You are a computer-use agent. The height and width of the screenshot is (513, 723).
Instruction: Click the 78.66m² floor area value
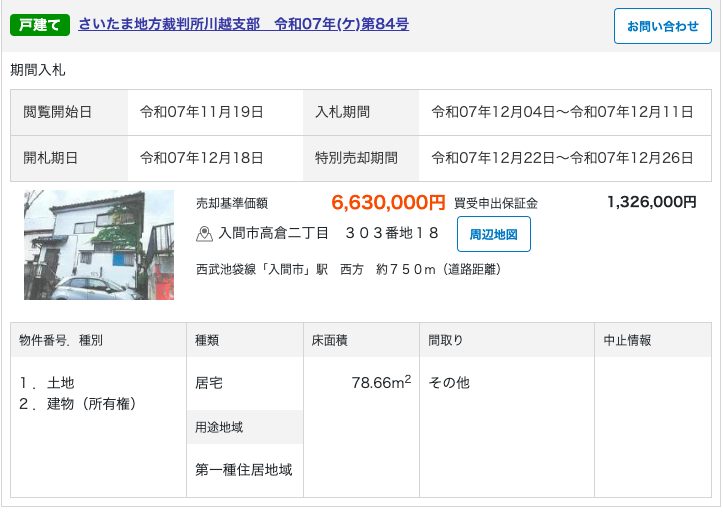point(381,382)
